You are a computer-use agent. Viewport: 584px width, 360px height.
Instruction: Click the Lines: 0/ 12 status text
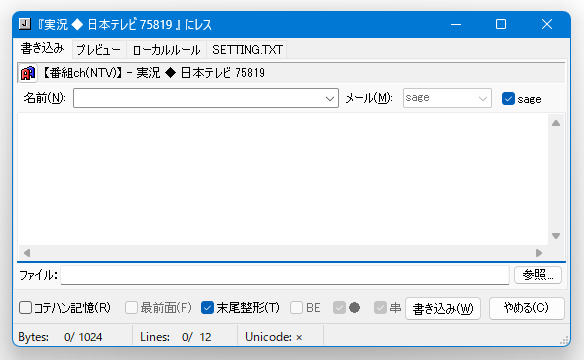(176, 337)
